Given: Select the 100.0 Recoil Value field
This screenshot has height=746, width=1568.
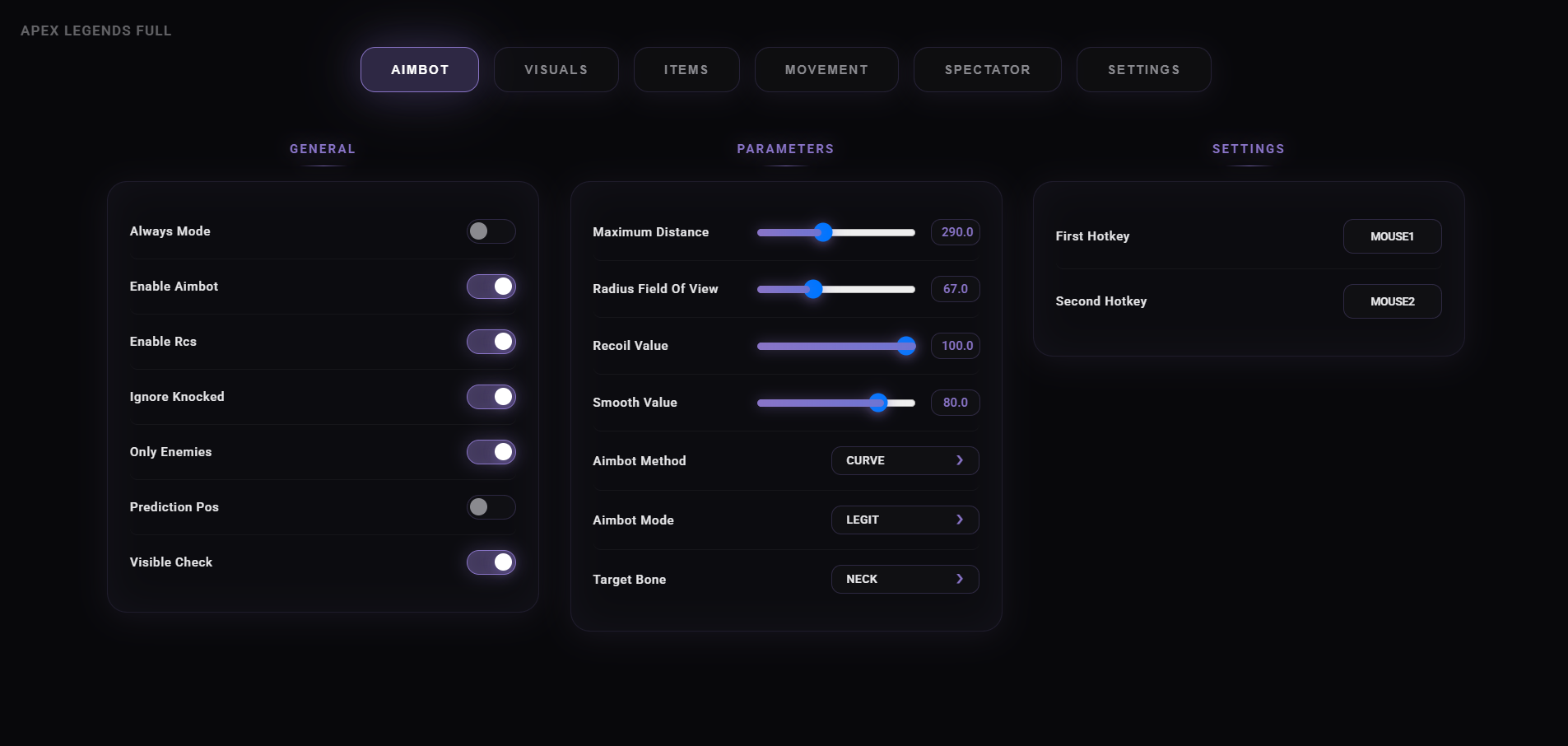Looking at the screenshot, I should point(956,346).
